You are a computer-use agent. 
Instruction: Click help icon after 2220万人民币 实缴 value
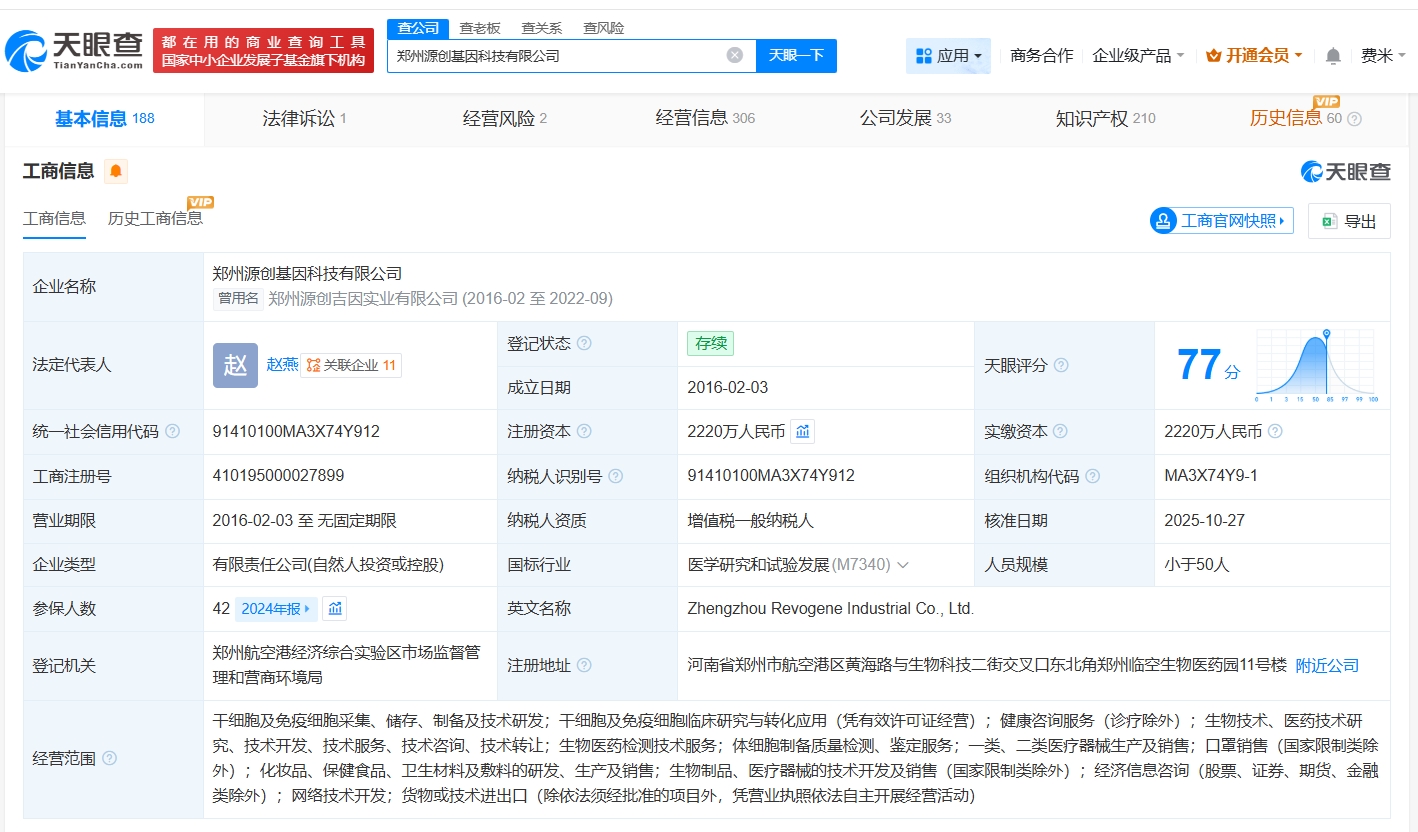1275,432
